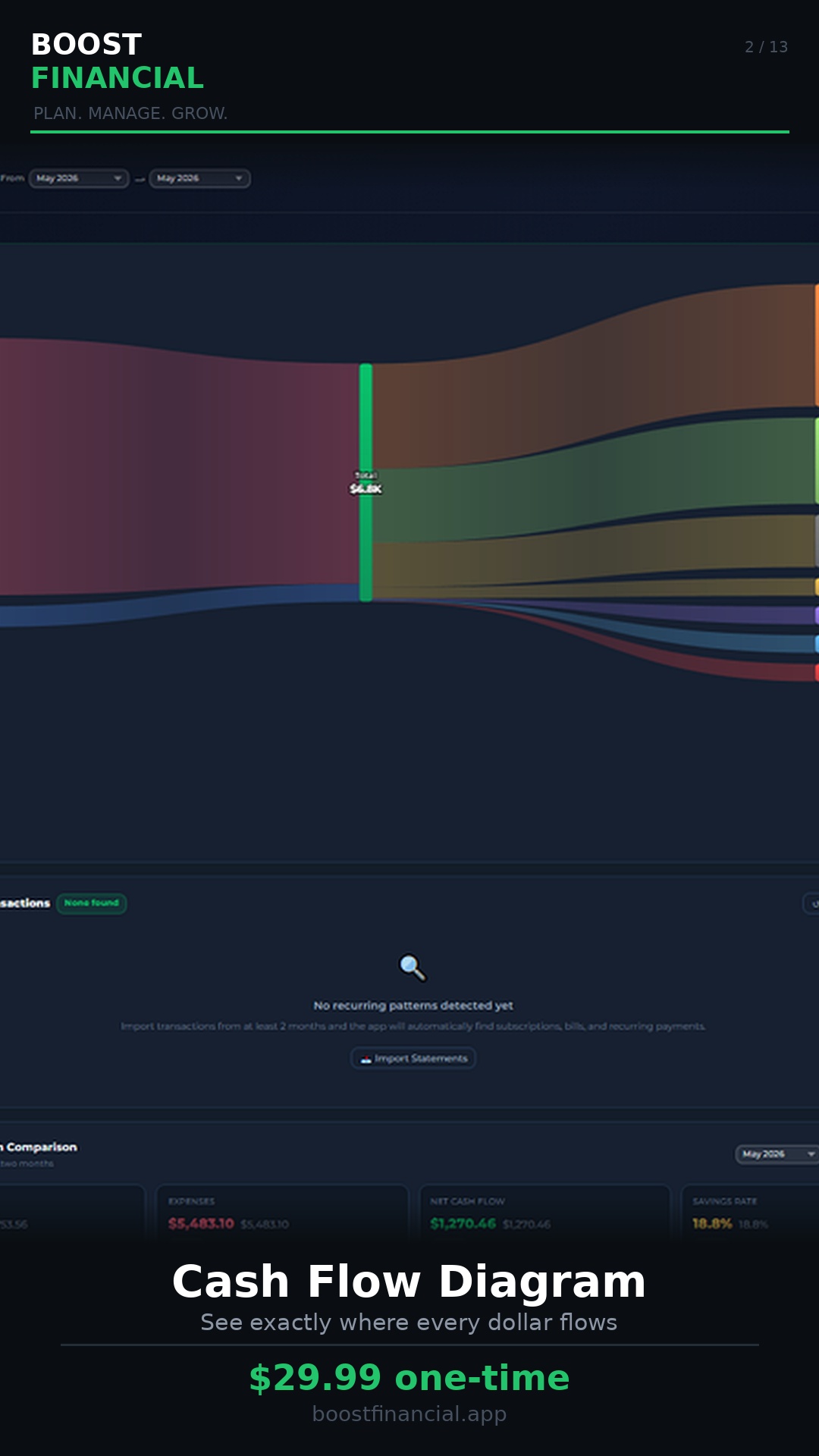Click the text No recurring patterns detected yet

click(x=413, y=1006)
